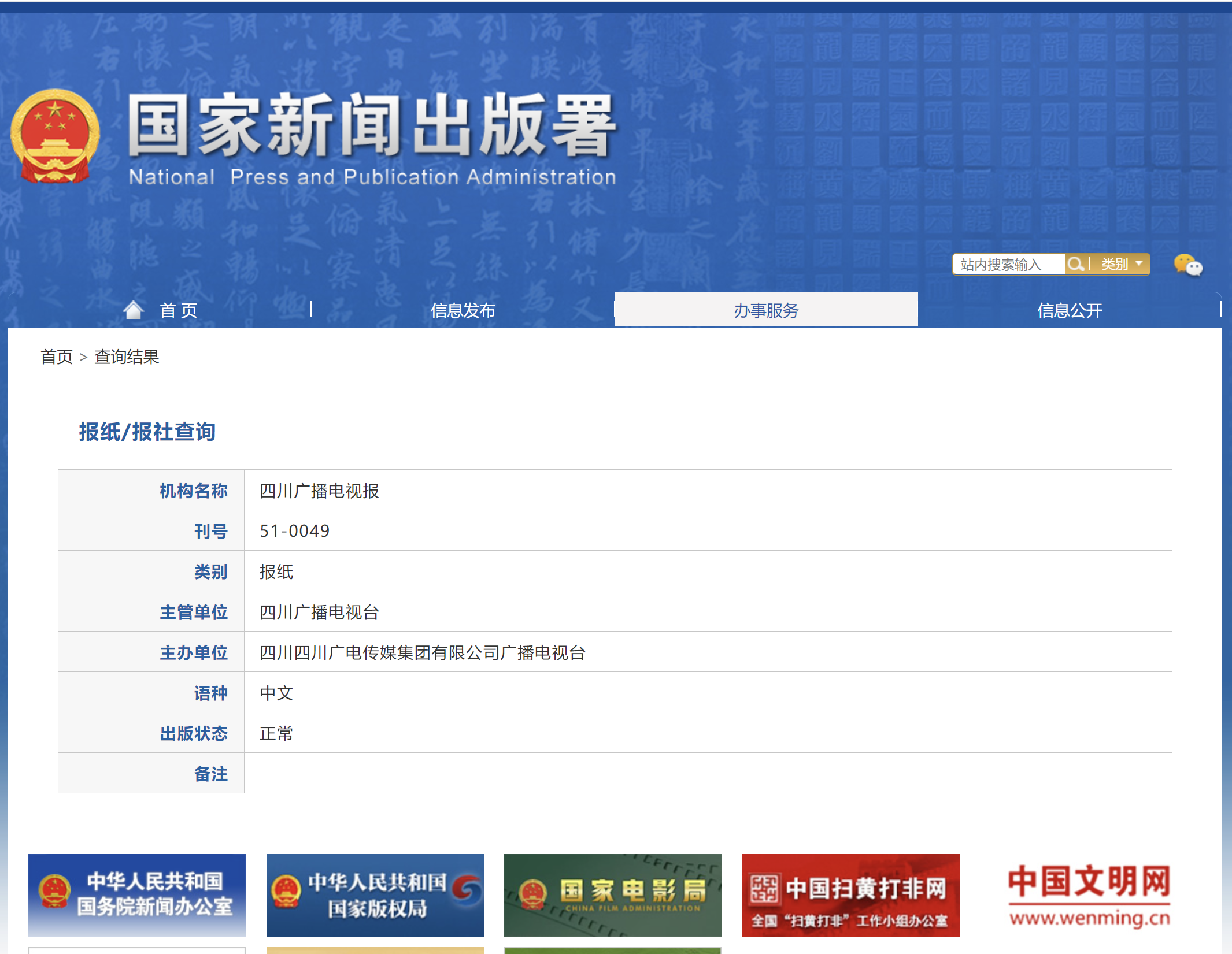Screen dimensions: 1232x954
Task: Click the 首页 breadcrumb link
Action: coord(57,357)
